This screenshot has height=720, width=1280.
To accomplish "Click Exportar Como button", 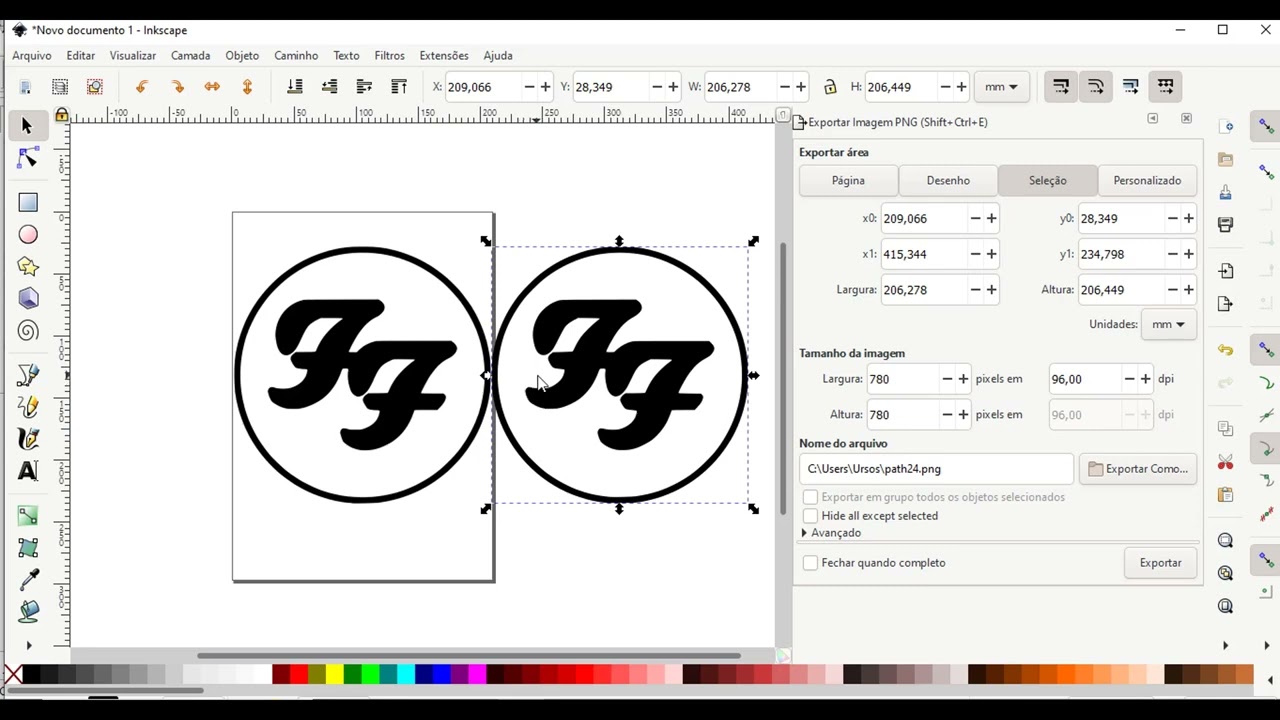I will point(1138,469).
